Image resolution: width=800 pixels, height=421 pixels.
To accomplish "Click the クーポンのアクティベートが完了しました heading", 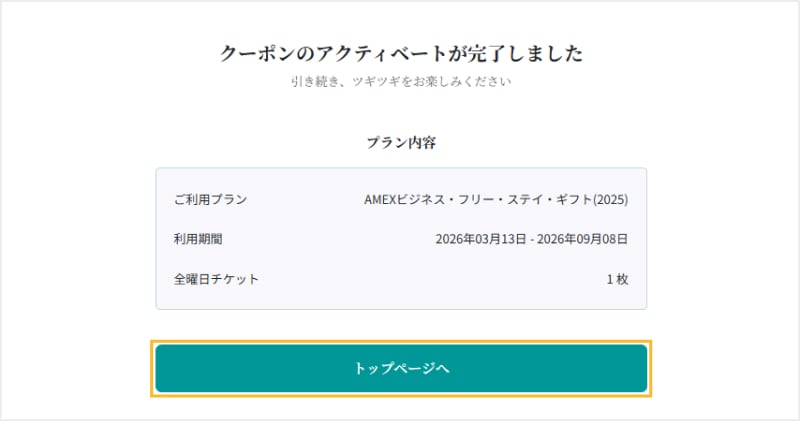I will coord(401,53).
